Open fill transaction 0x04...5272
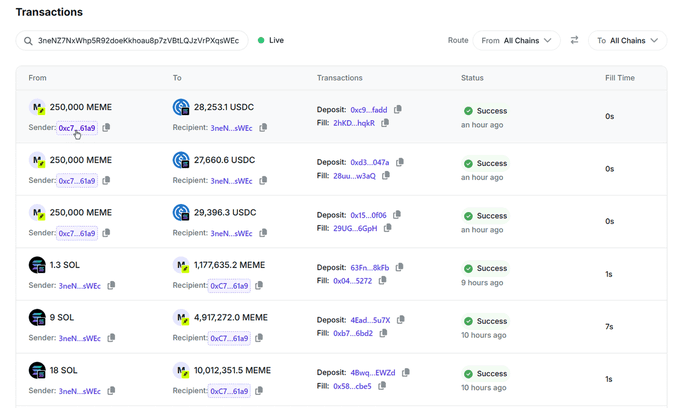 pyautogui.click(x=352, y=281)
